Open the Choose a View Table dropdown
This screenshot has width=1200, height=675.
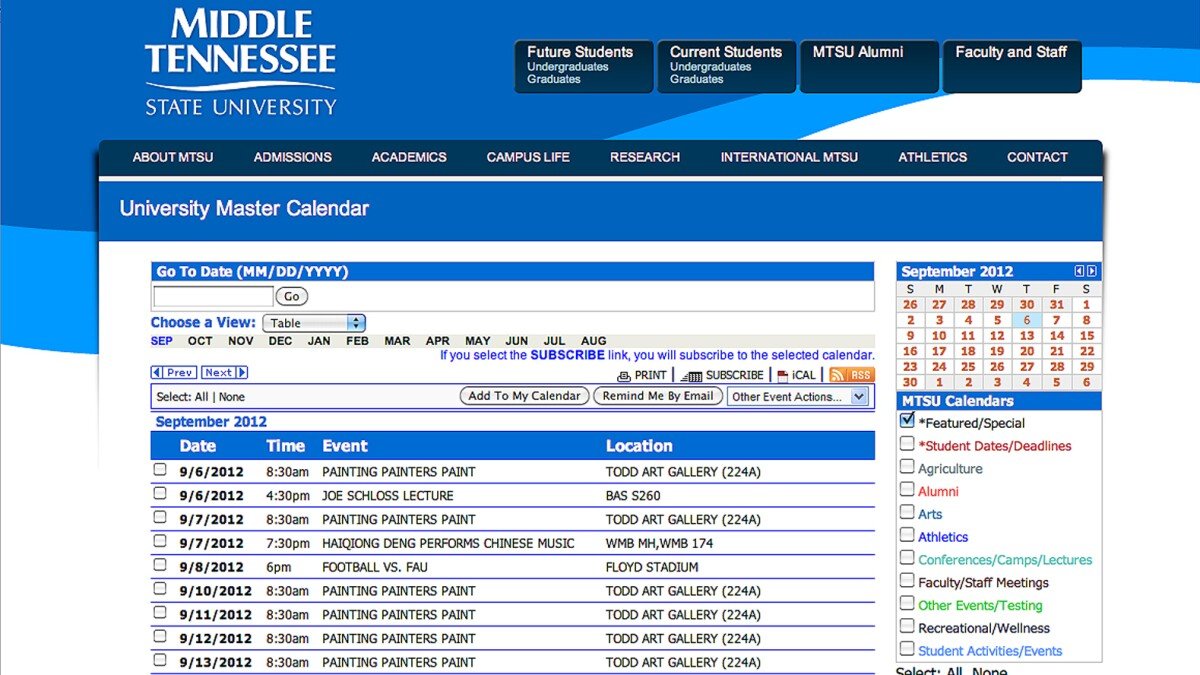click(x=314, y=323)
